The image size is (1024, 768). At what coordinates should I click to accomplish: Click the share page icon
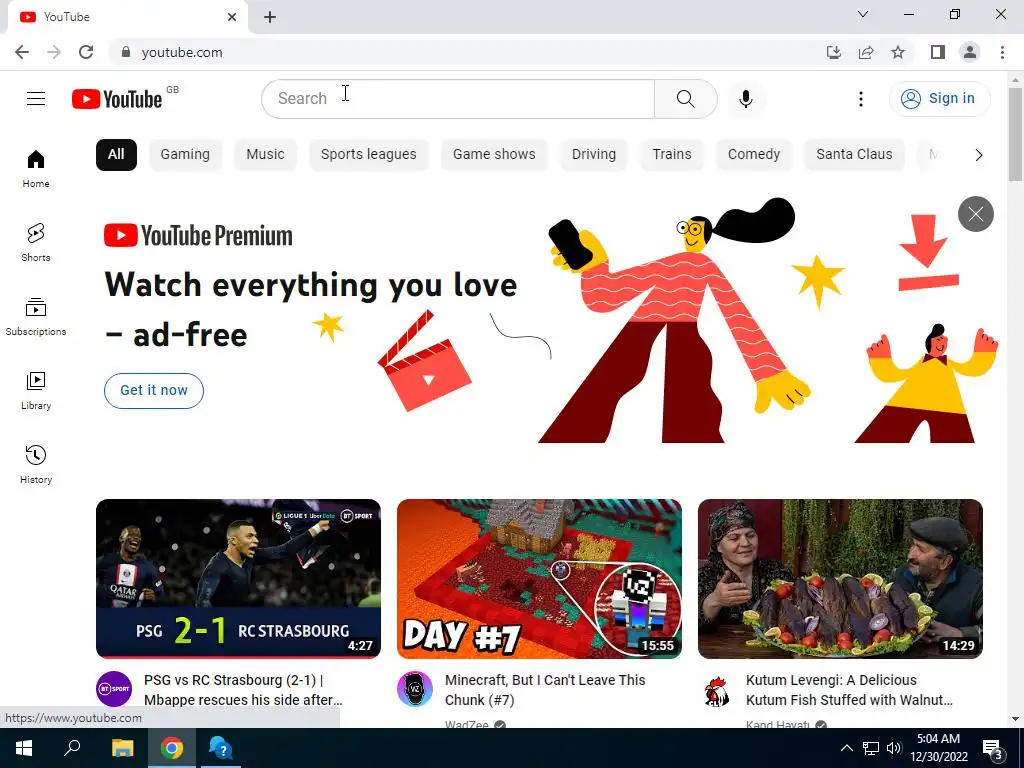866,52
